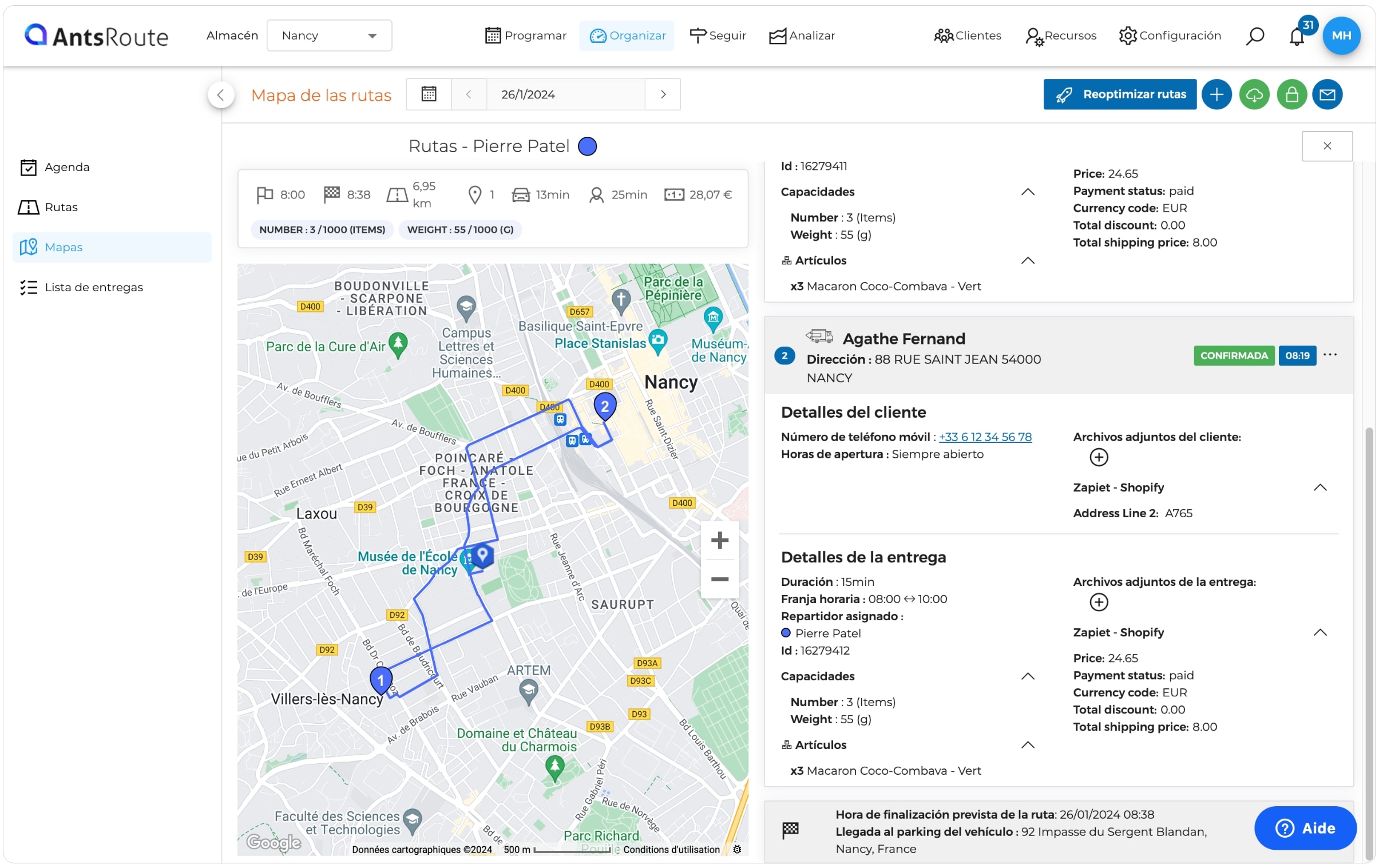The image size is (1379, 868).
Task: Zoom out on the map
Action: [x=719, y=579]
